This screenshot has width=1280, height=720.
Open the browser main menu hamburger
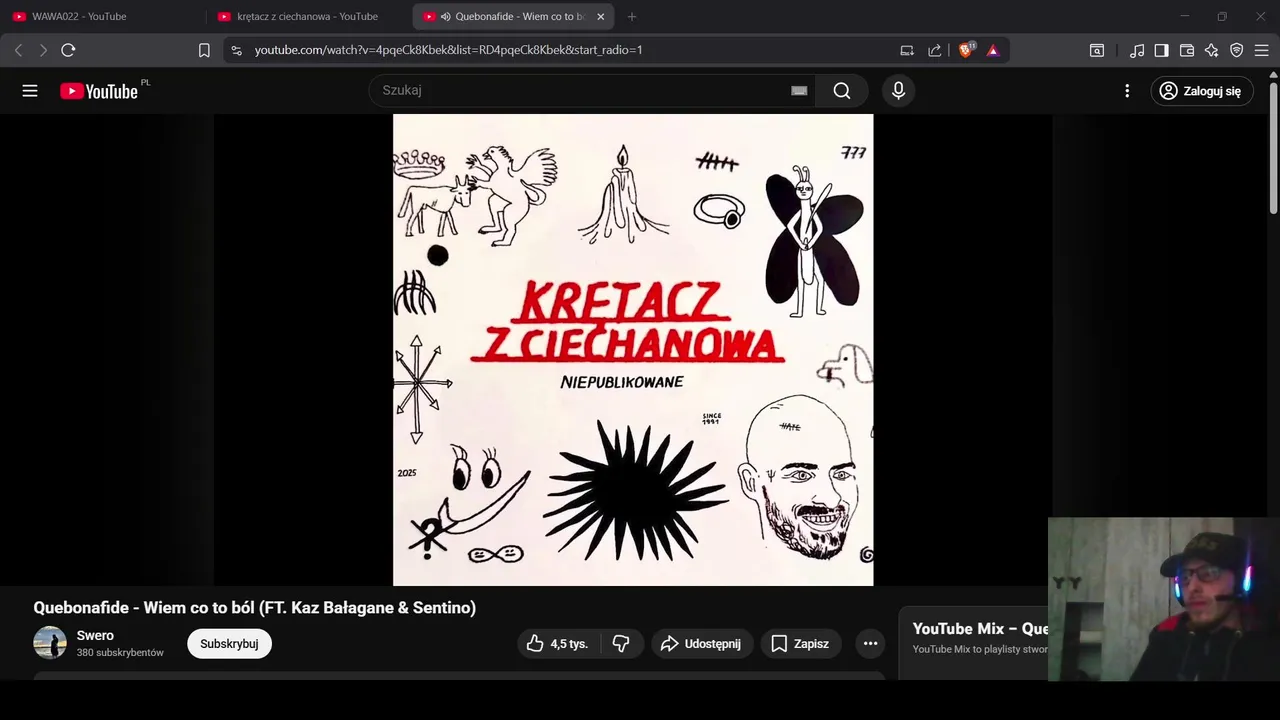coord(1262,50)
